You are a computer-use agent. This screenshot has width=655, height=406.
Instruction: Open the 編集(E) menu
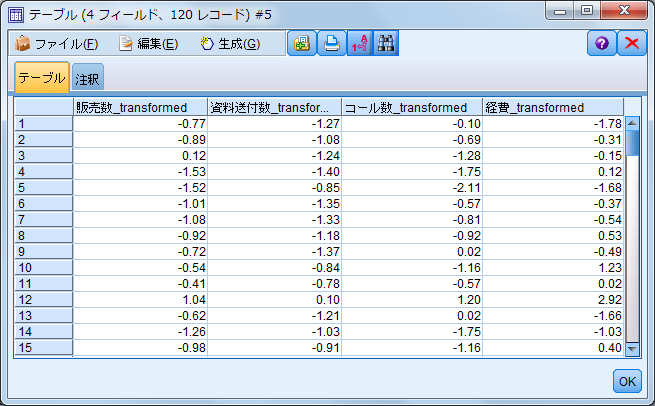148,44
